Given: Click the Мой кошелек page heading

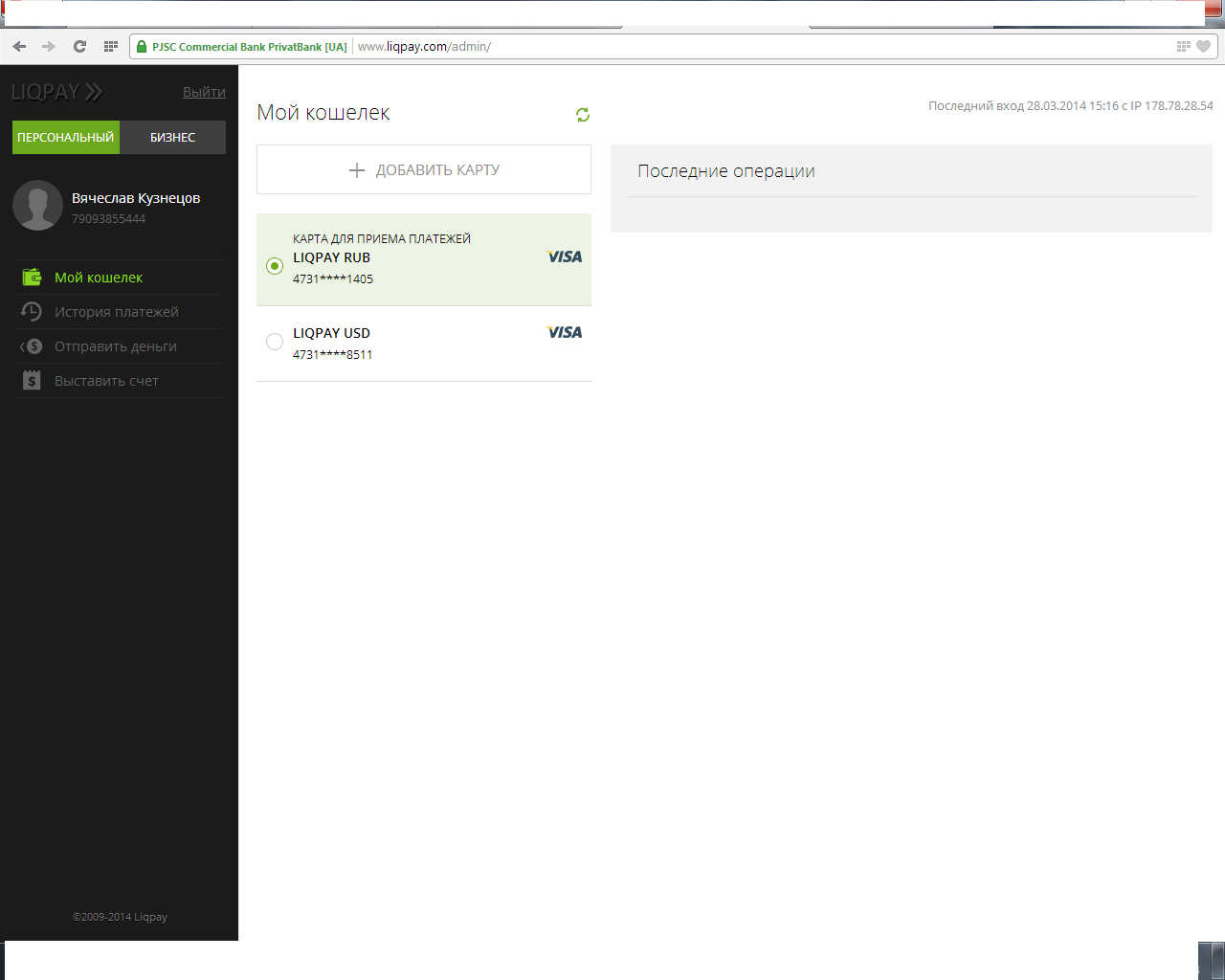Looking at the screenshot, I should pos(323,113).
